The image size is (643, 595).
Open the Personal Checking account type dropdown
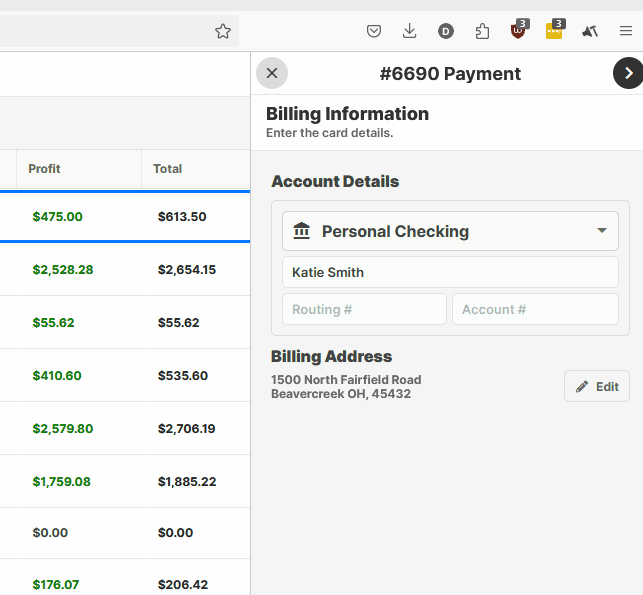click(450, 231)
